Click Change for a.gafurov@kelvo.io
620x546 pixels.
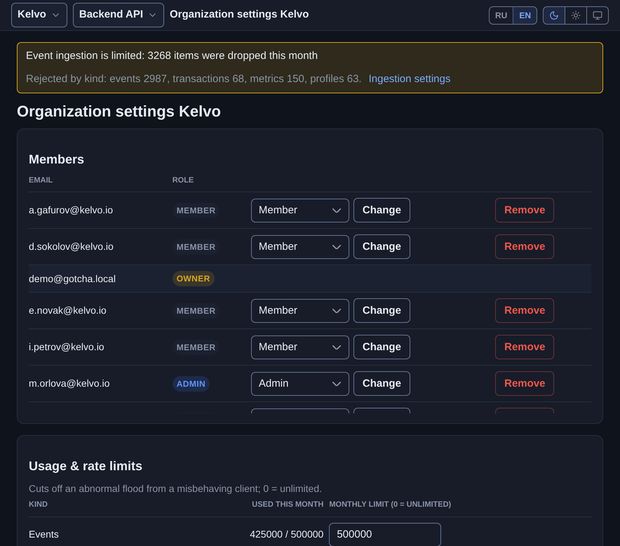tap(382, 210)
